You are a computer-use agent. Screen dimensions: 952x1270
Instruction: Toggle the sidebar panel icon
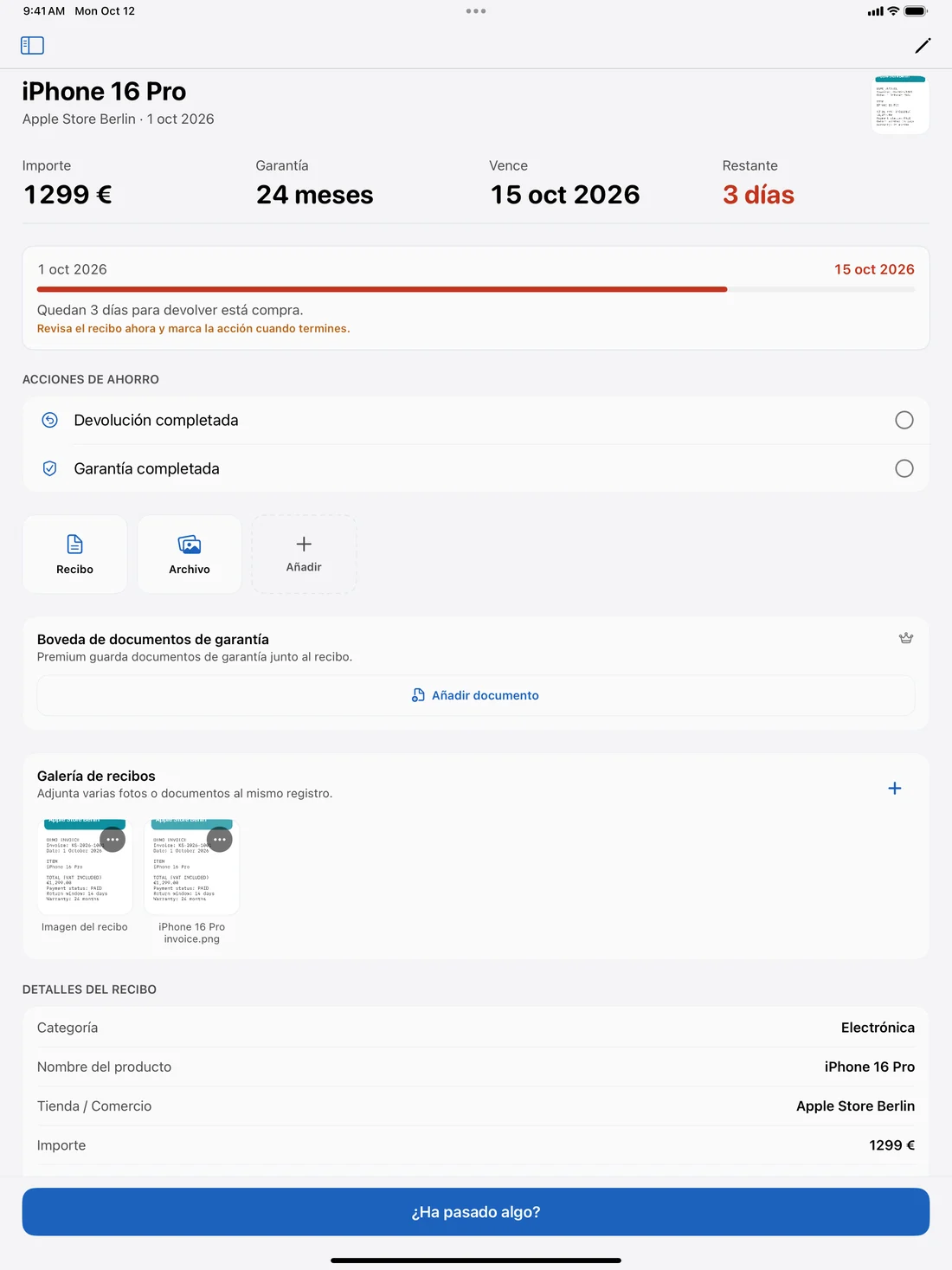32,45
